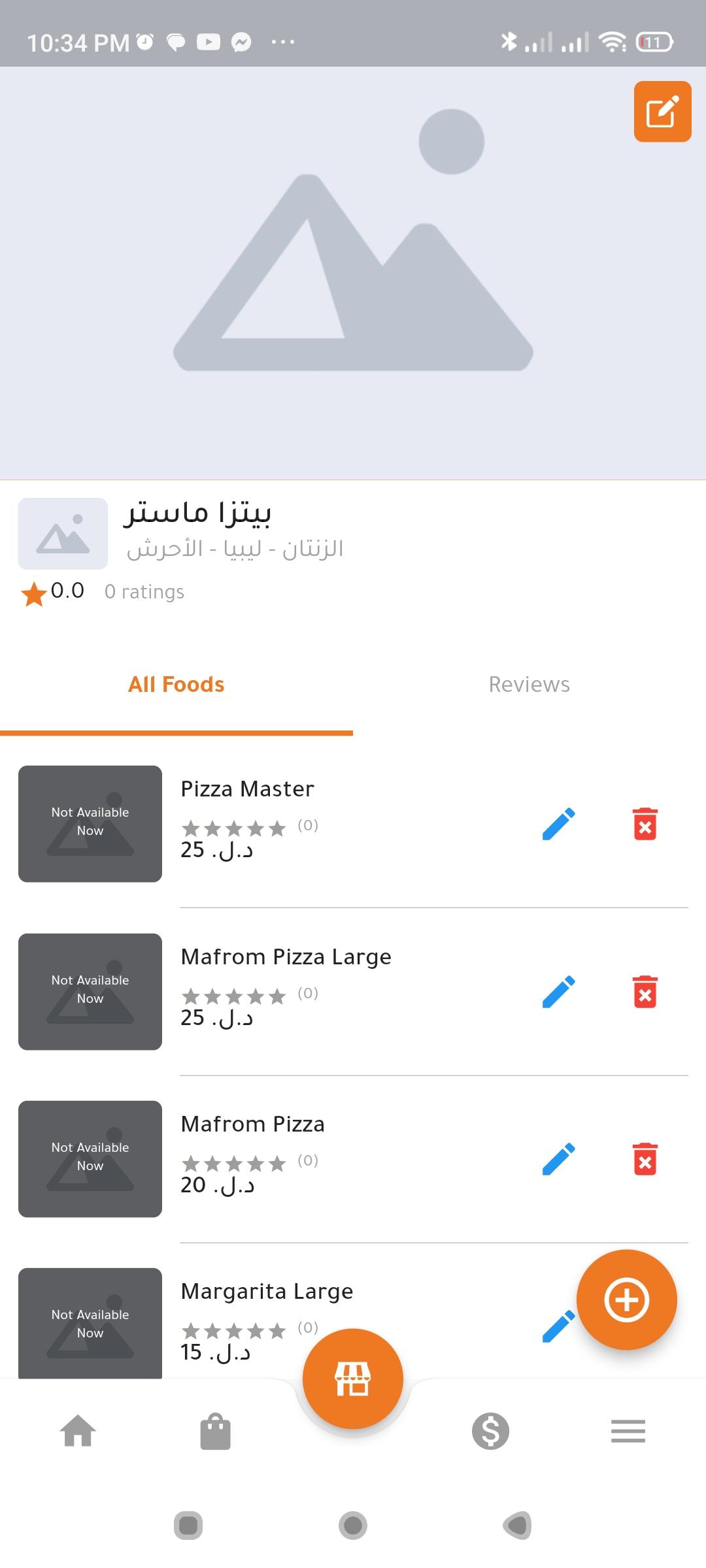Remove Mafrom Pizza with trash icon
The width and height of the screenshot is (706, 1568).
click(x=645, y=1159)
